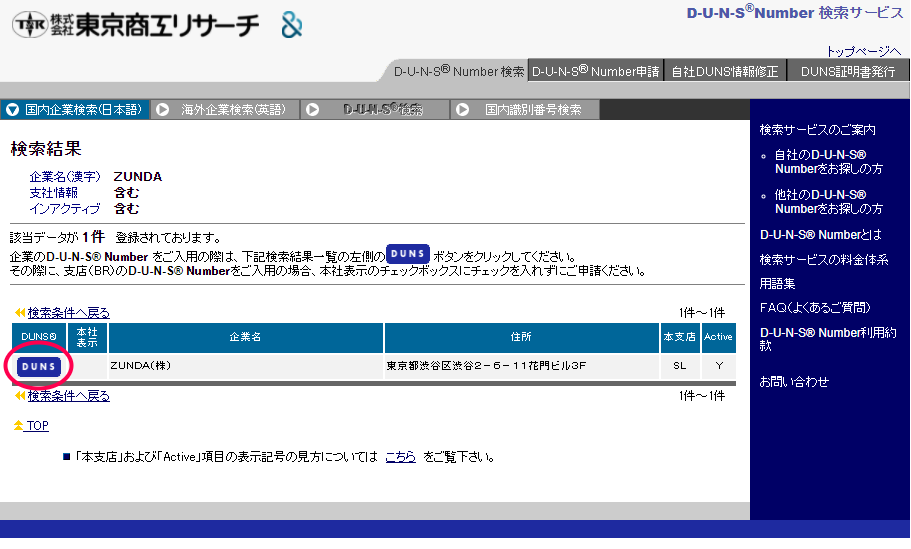
Task: Click the 支社情報 label
Action: click(53, 192)
